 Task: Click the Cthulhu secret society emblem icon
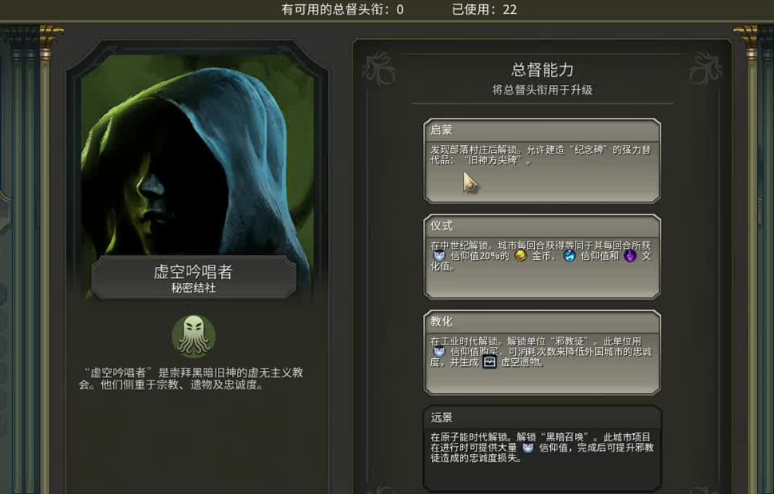coord(194,337)
